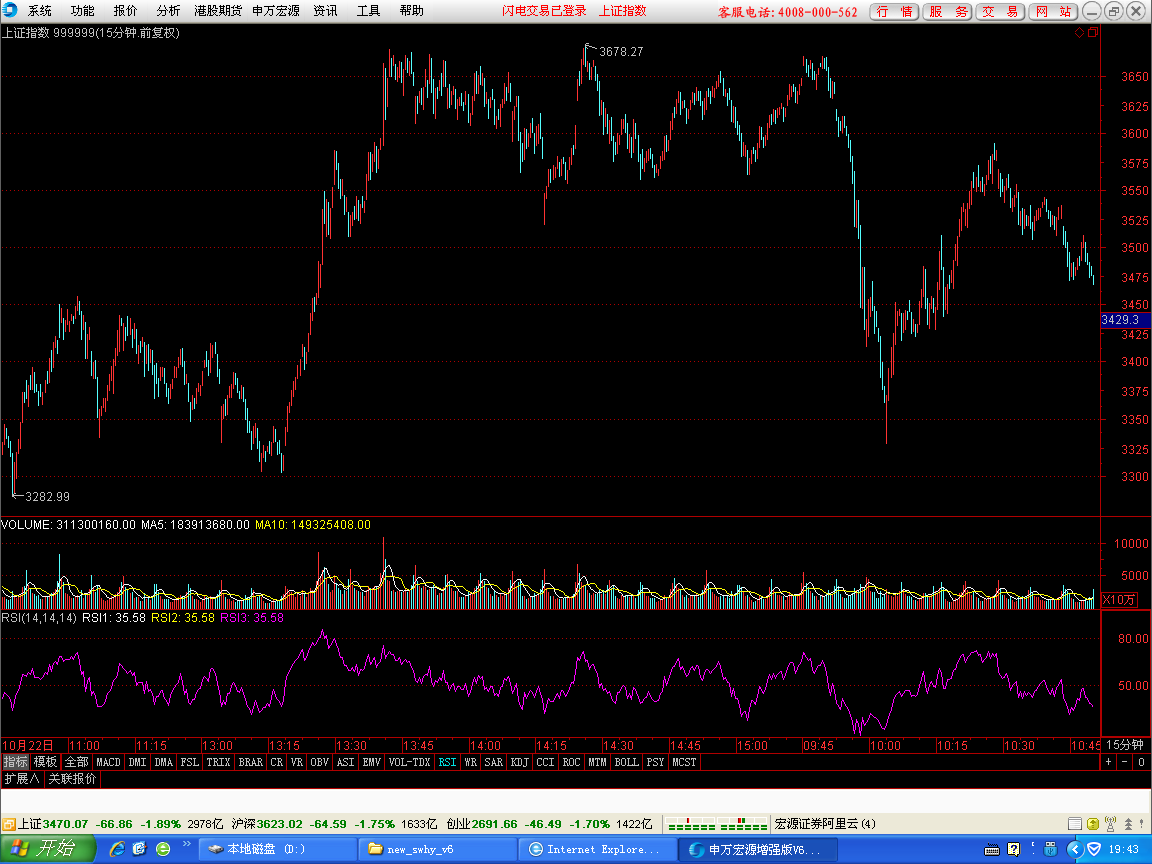Switch to the VOL-TDX indicator
Image resolution: width=1152 pixels, height=864 pixels.
point(409,762)
